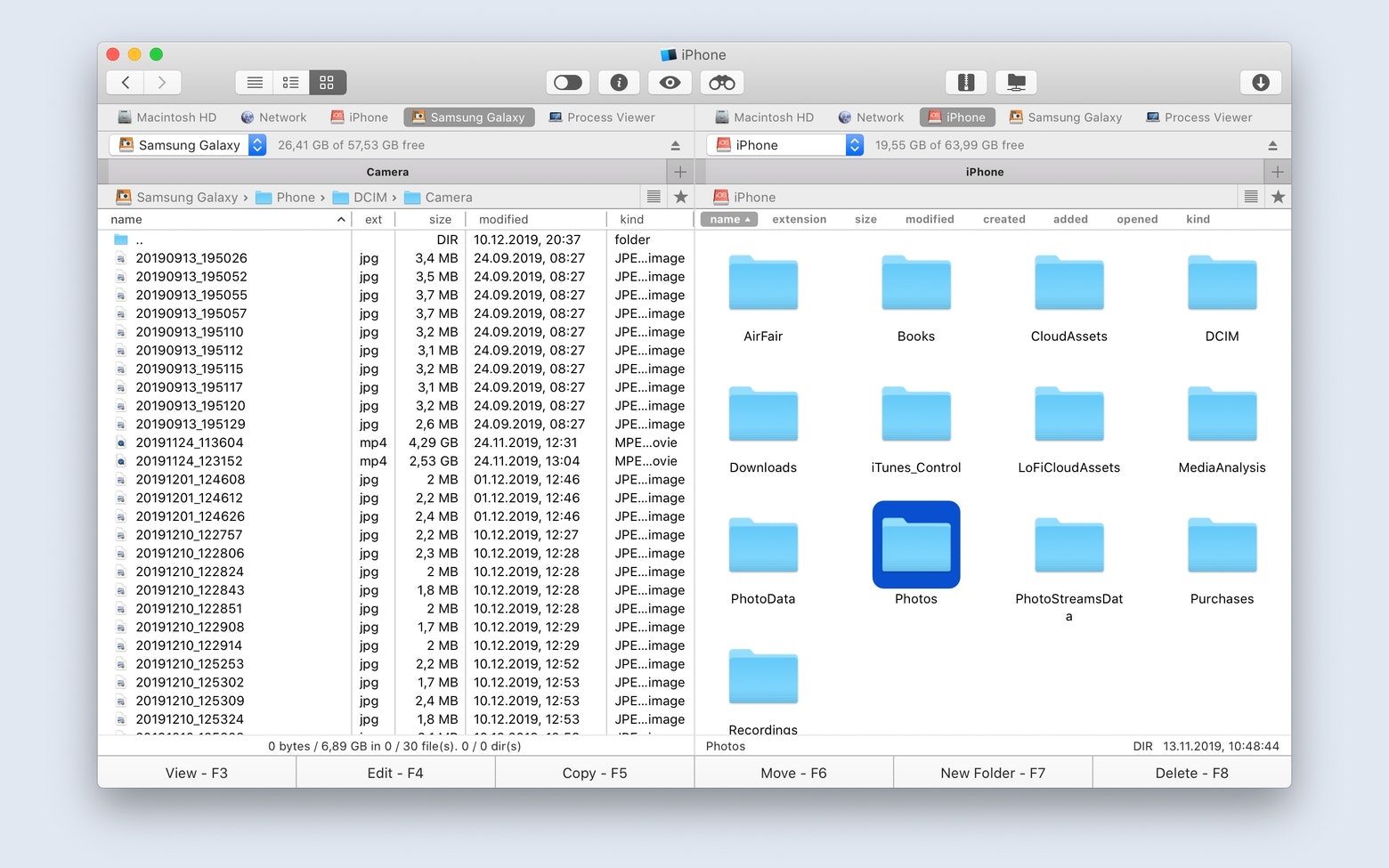Go back with the left arrow button

coord(126,83)
